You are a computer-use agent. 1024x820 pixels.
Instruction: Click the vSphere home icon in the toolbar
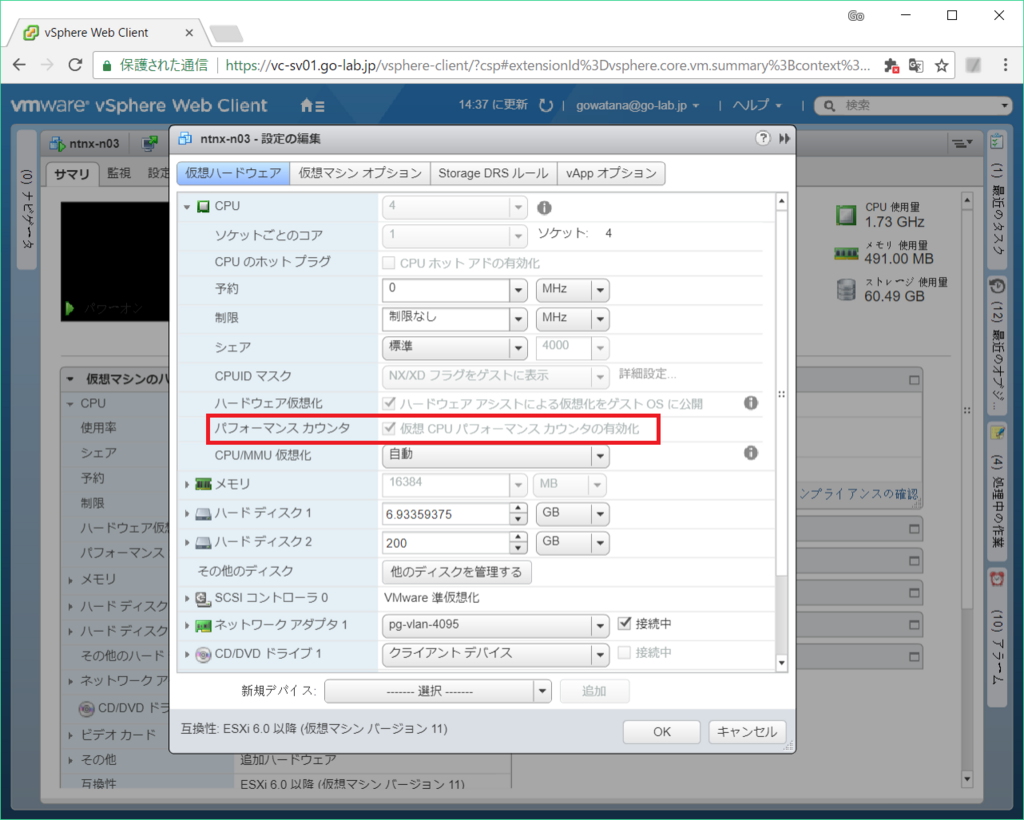(x=307, y=104)
